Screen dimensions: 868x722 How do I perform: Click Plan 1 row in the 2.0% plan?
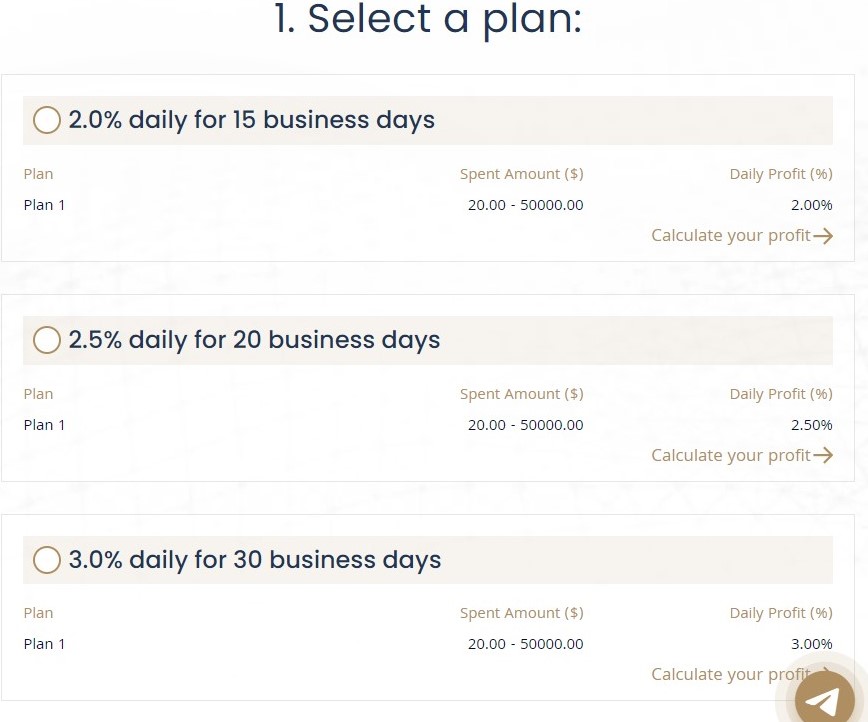click(x=428, y=205)
